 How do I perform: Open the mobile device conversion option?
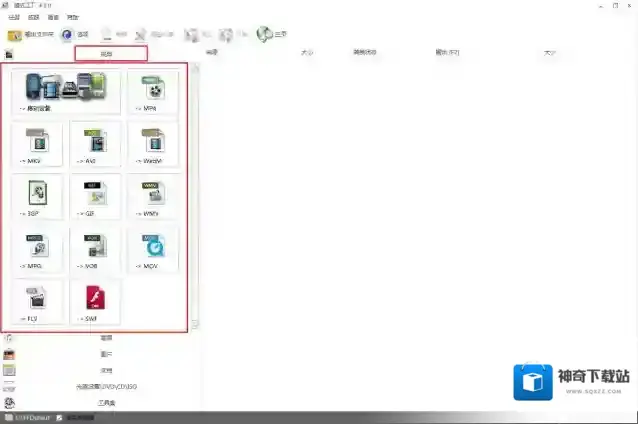(66, 91)
